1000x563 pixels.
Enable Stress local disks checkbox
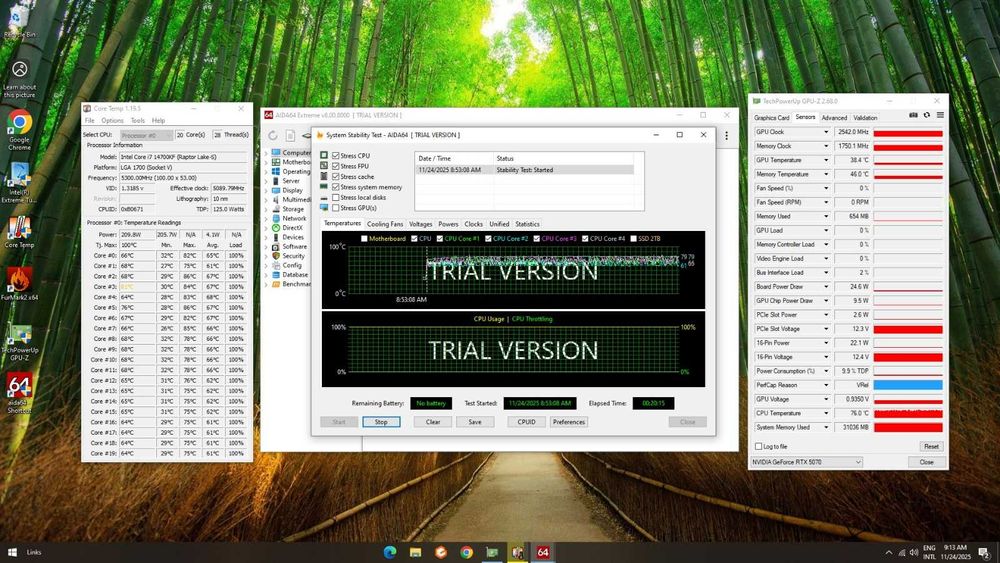tap(335, 198)
